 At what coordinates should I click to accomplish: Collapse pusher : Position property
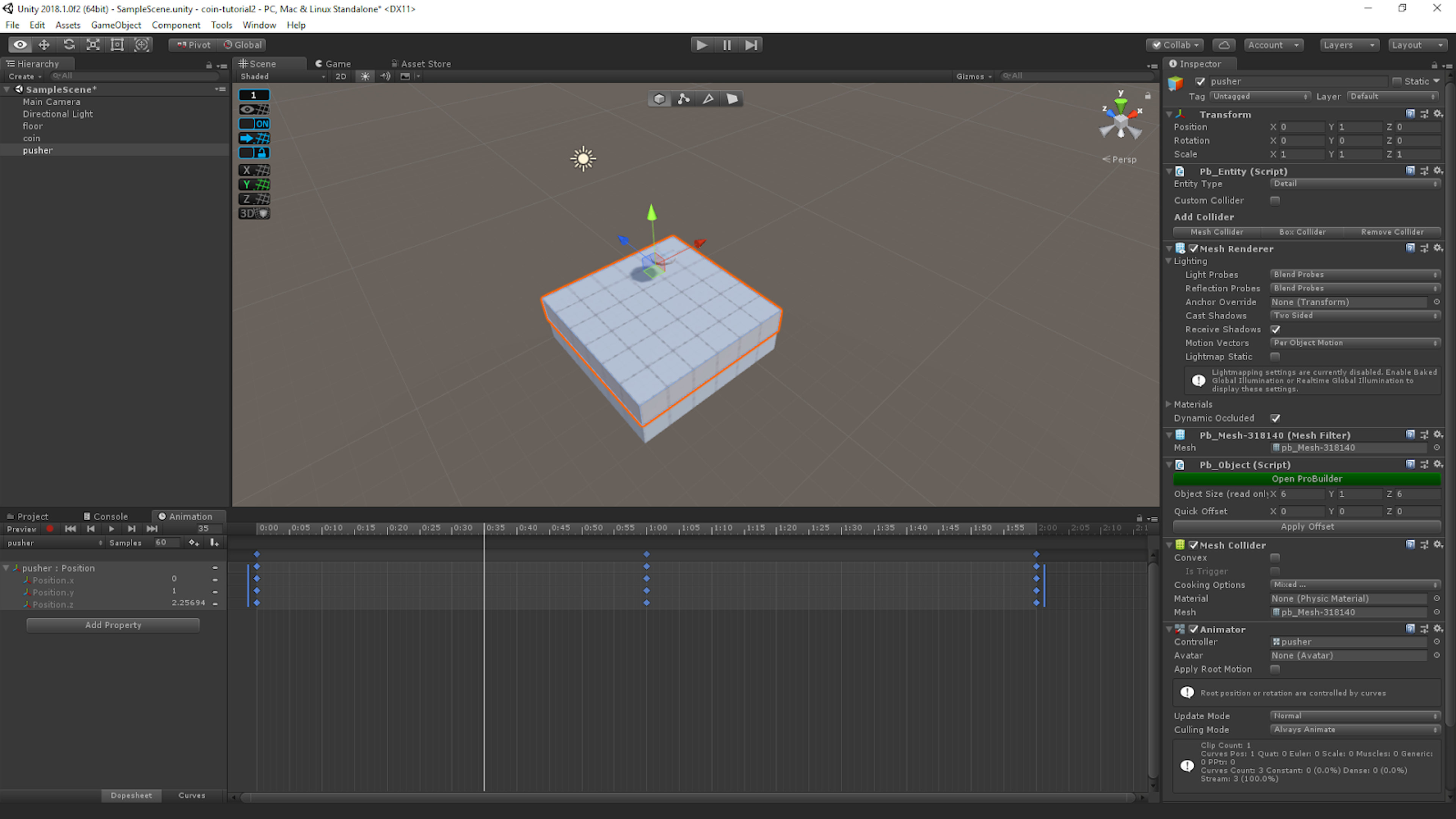pos(6,568)
